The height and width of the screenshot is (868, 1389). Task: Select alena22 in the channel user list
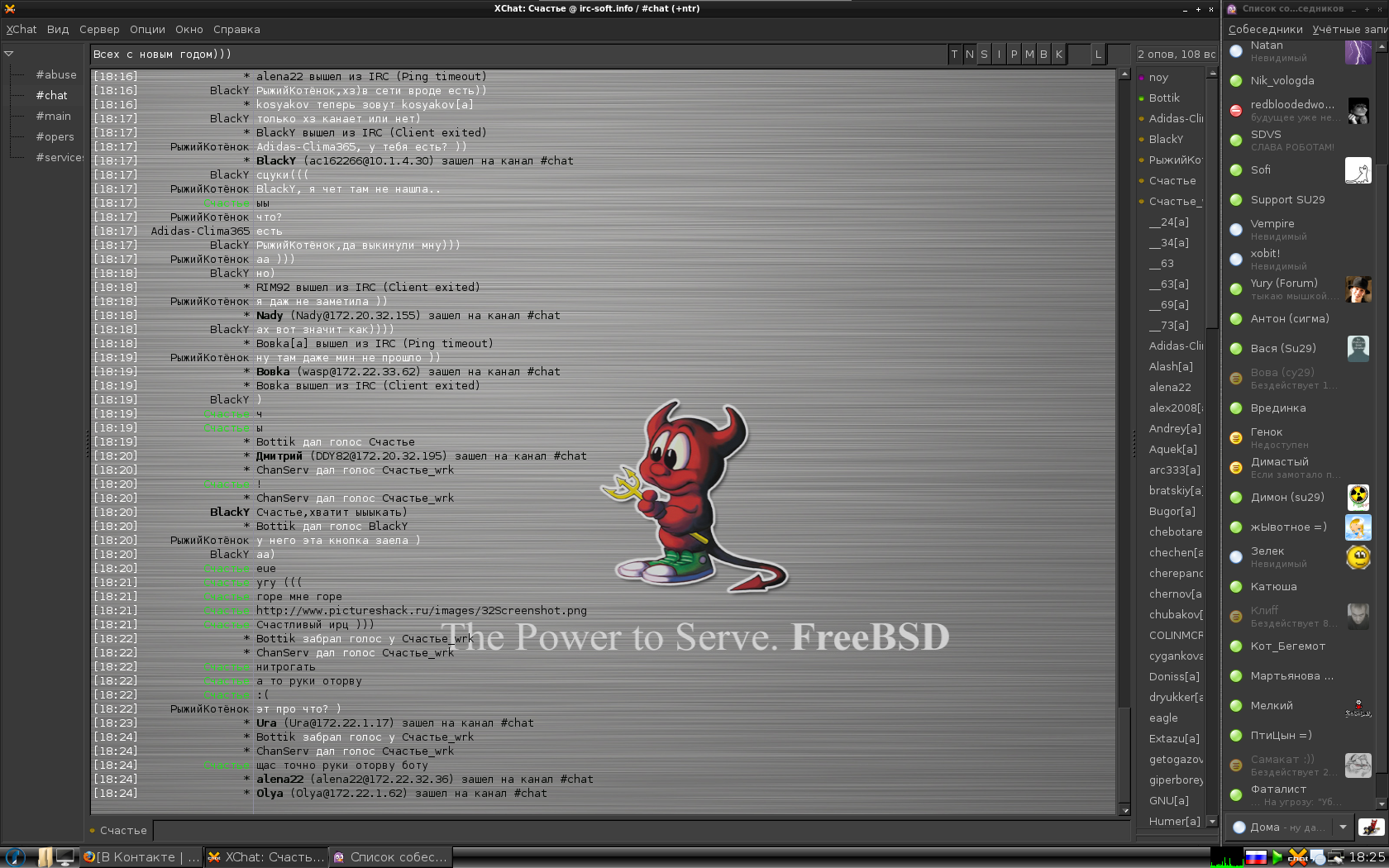(1170, 388)
